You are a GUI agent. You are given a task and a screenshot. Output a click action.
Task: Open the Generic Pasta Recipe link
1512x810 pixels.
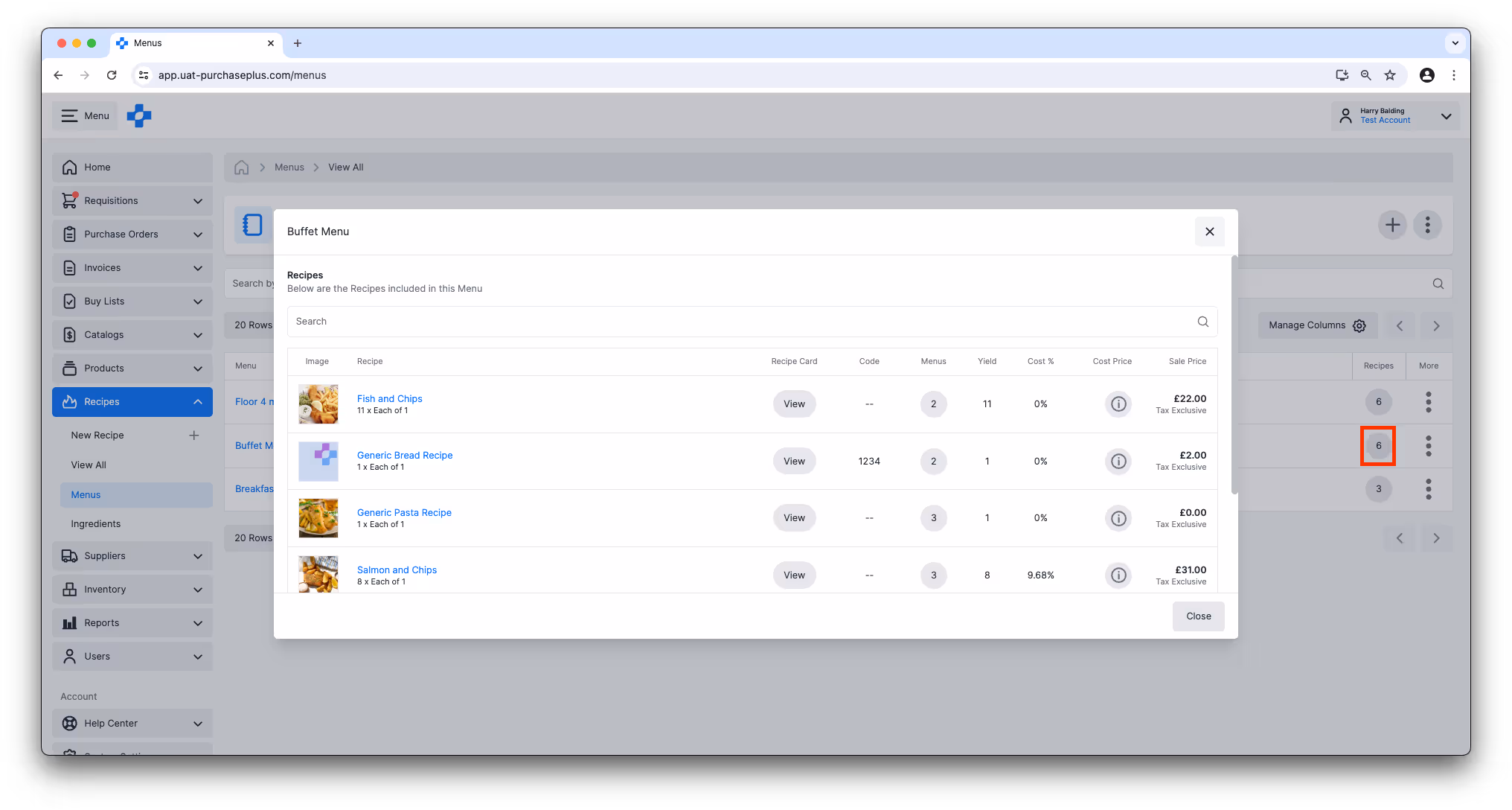[x=404, y=513]
